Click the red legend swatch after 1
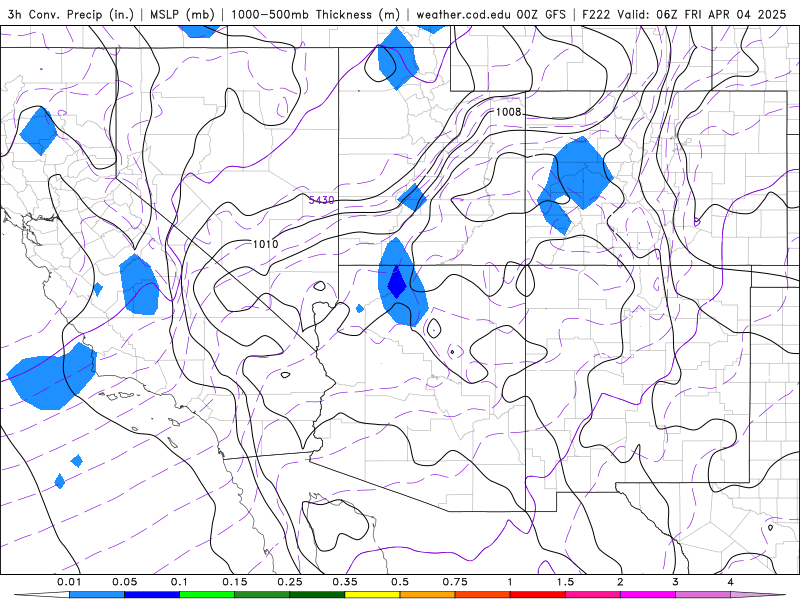The height and width of the screenshot is (600, 800). pyautogui.click(x=538, y=595)
